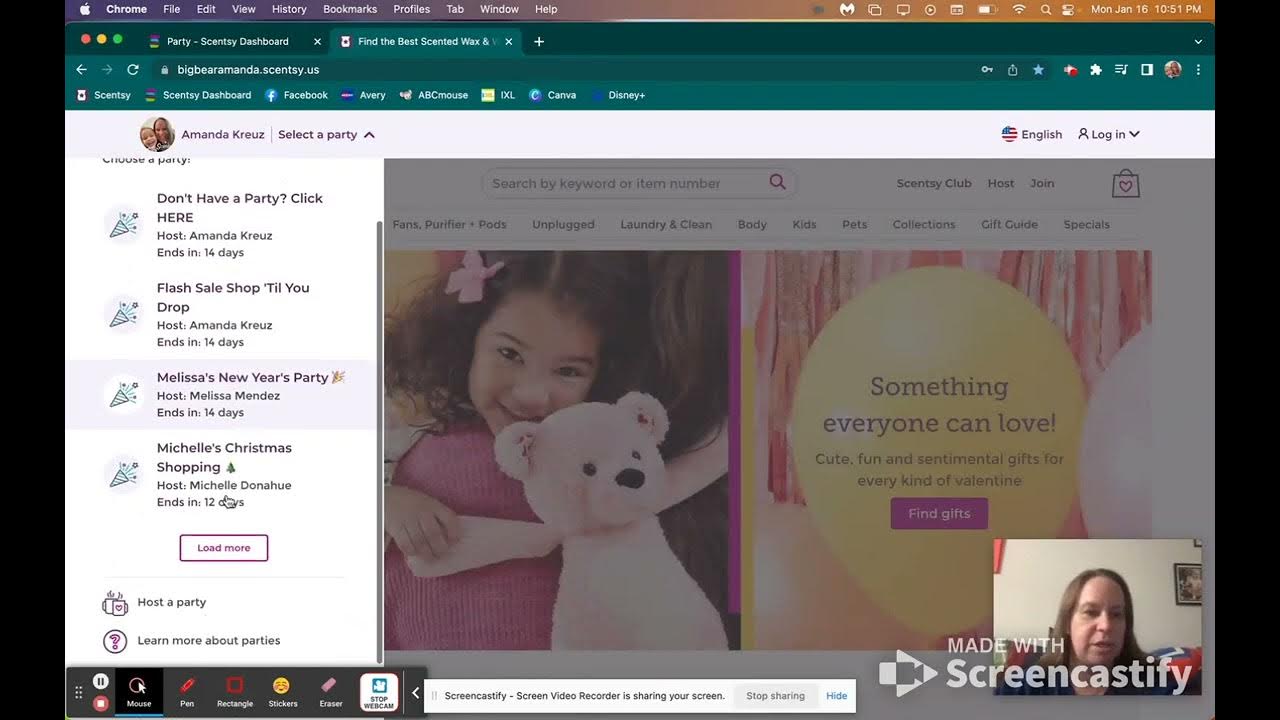Click Learn more about parties

[209, 640]
